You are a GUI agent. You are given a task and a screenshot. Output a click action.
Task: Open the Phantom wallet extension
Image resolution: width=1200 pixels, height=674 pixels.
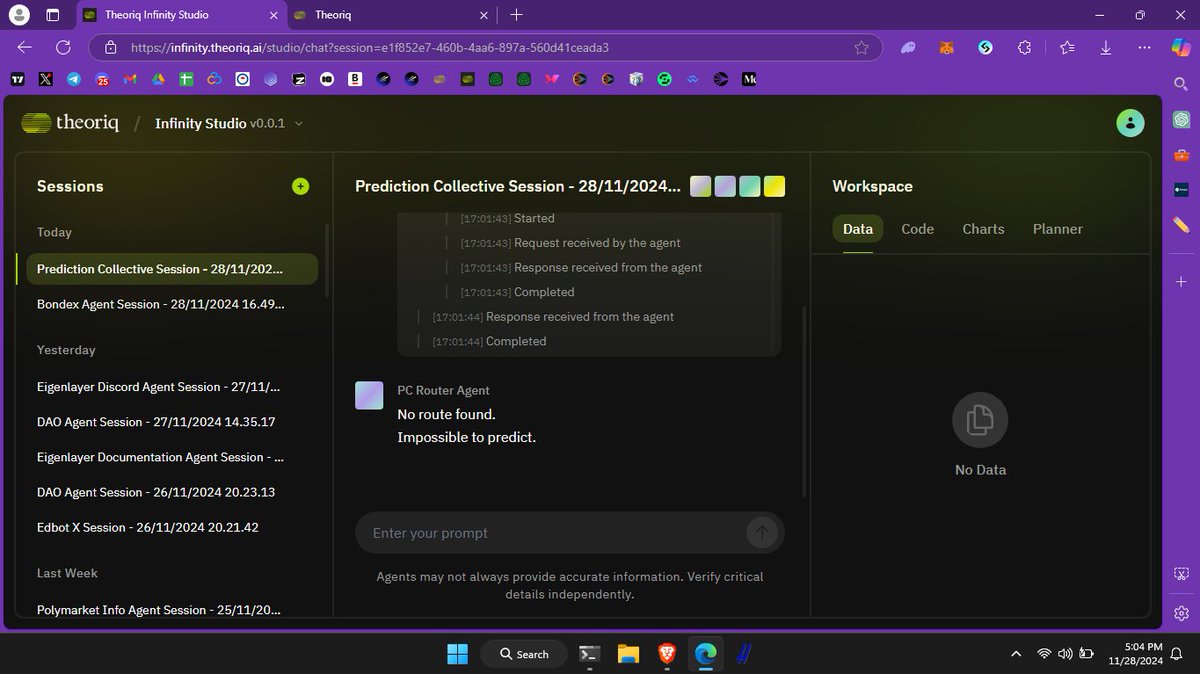pos(908,47)
